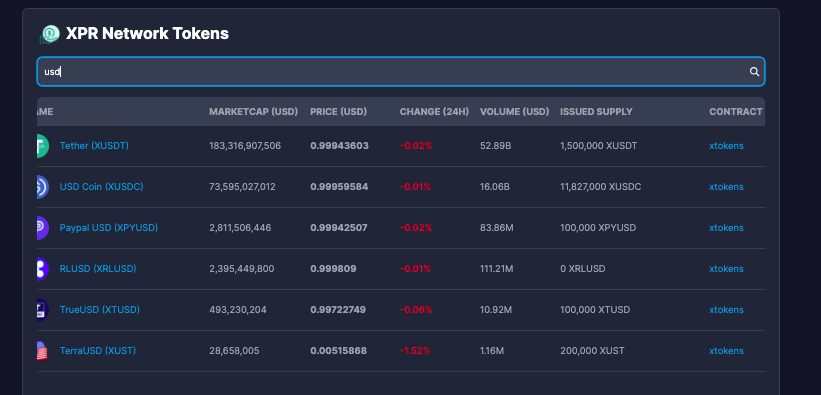Screen dimensions: 821x395
Task: Click the TrueUSD token icon
Action: 43,310
